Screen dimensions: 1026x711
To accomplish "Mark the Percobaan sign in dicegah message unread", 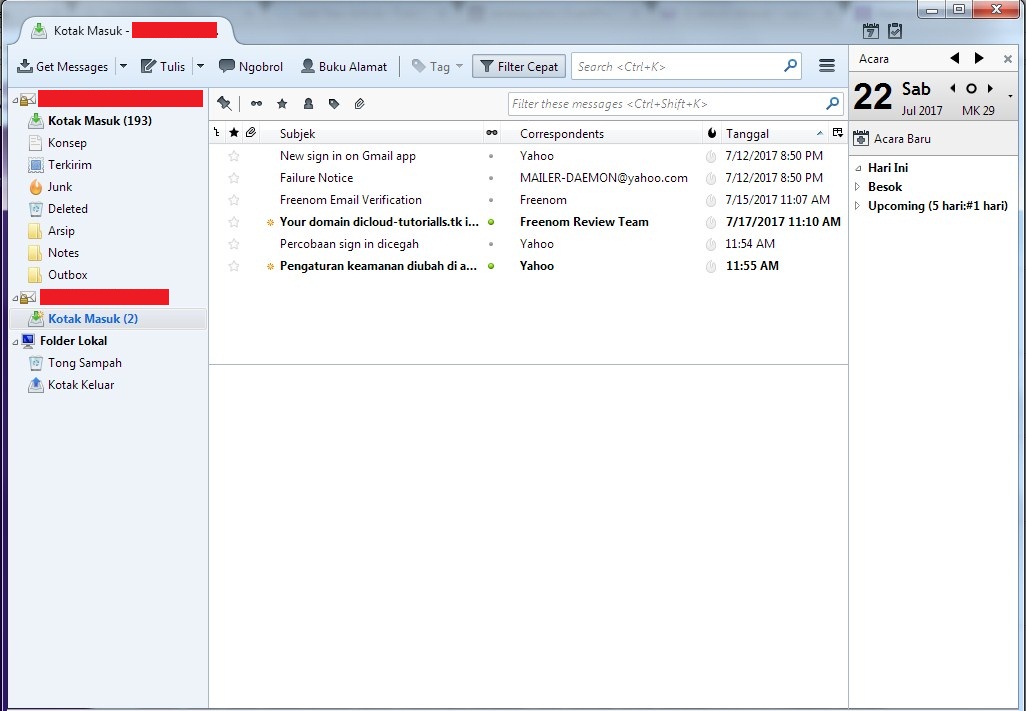I will [x=490, y=244].
